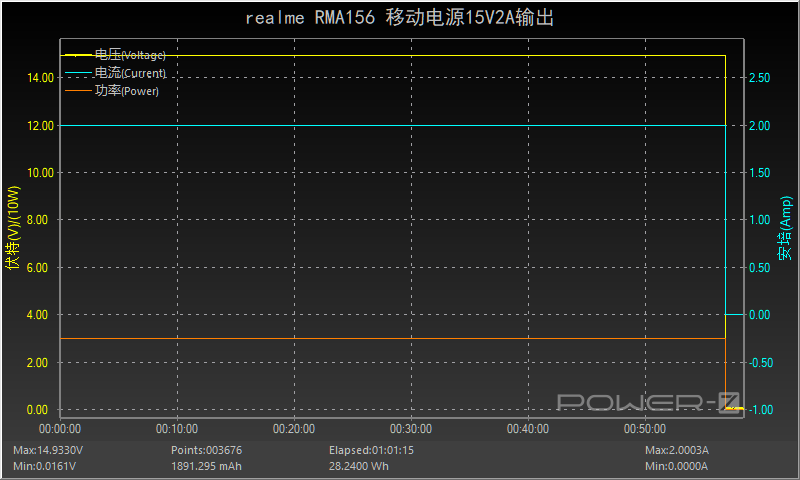The image size is (800, 480).
Task: Click the 4.00 left axis label
Action: [37, 315]
